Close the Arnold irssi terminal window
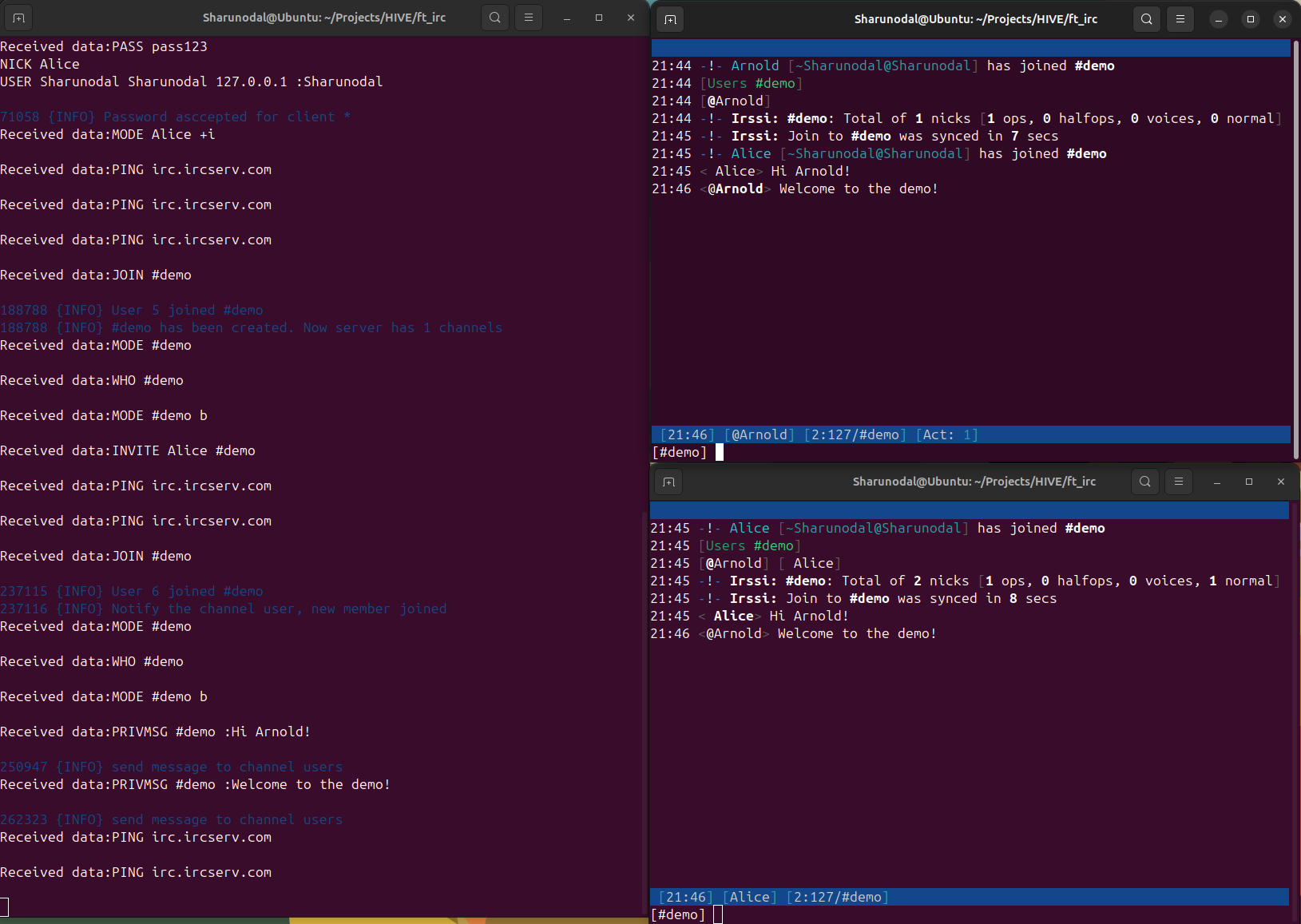Image resolution: width=1301 pixels, height=924 pixels. tap(1283, 19)
